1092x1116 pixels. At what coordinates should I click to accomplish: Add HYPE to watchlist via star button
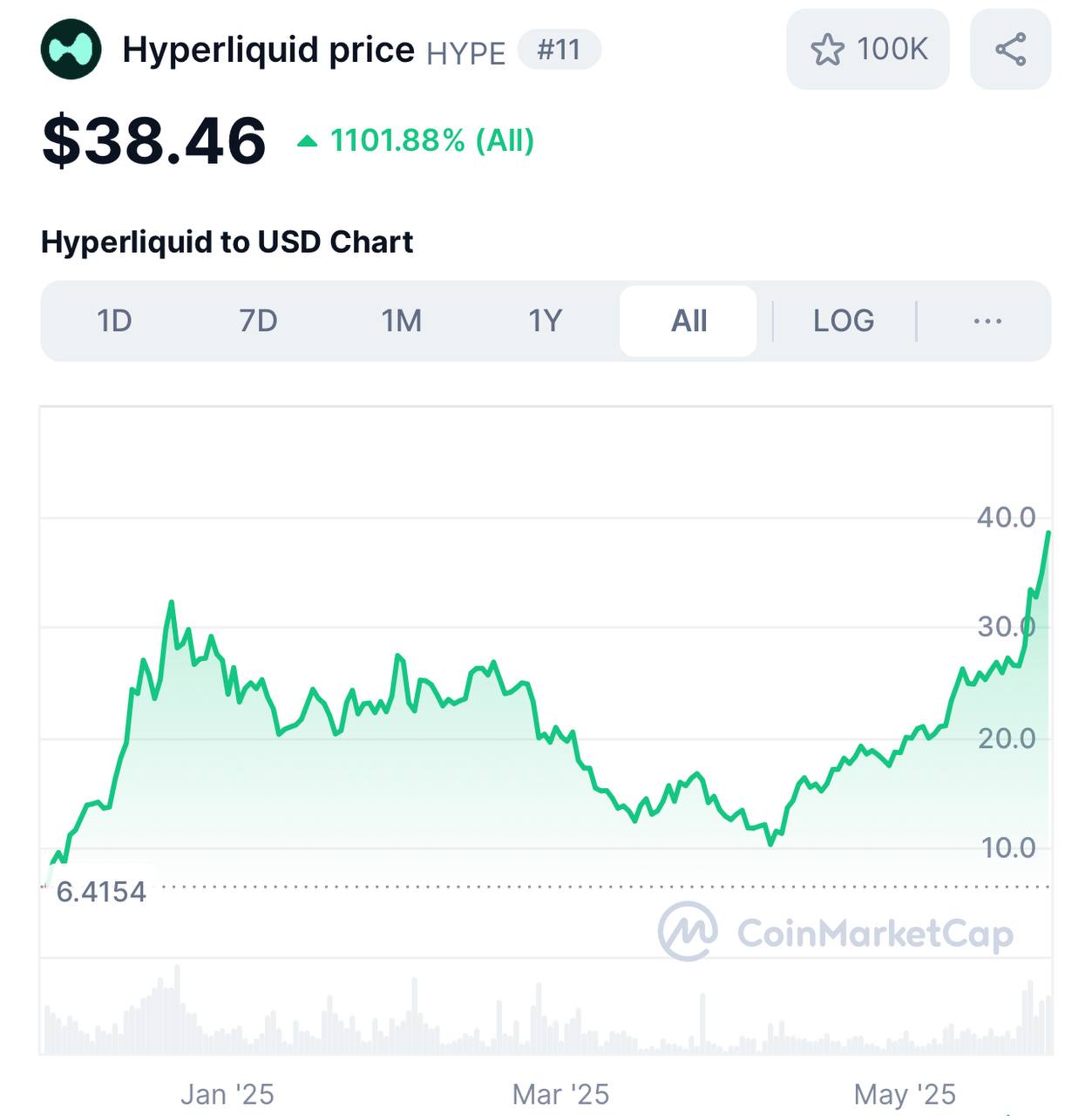(x=867, y=50)
